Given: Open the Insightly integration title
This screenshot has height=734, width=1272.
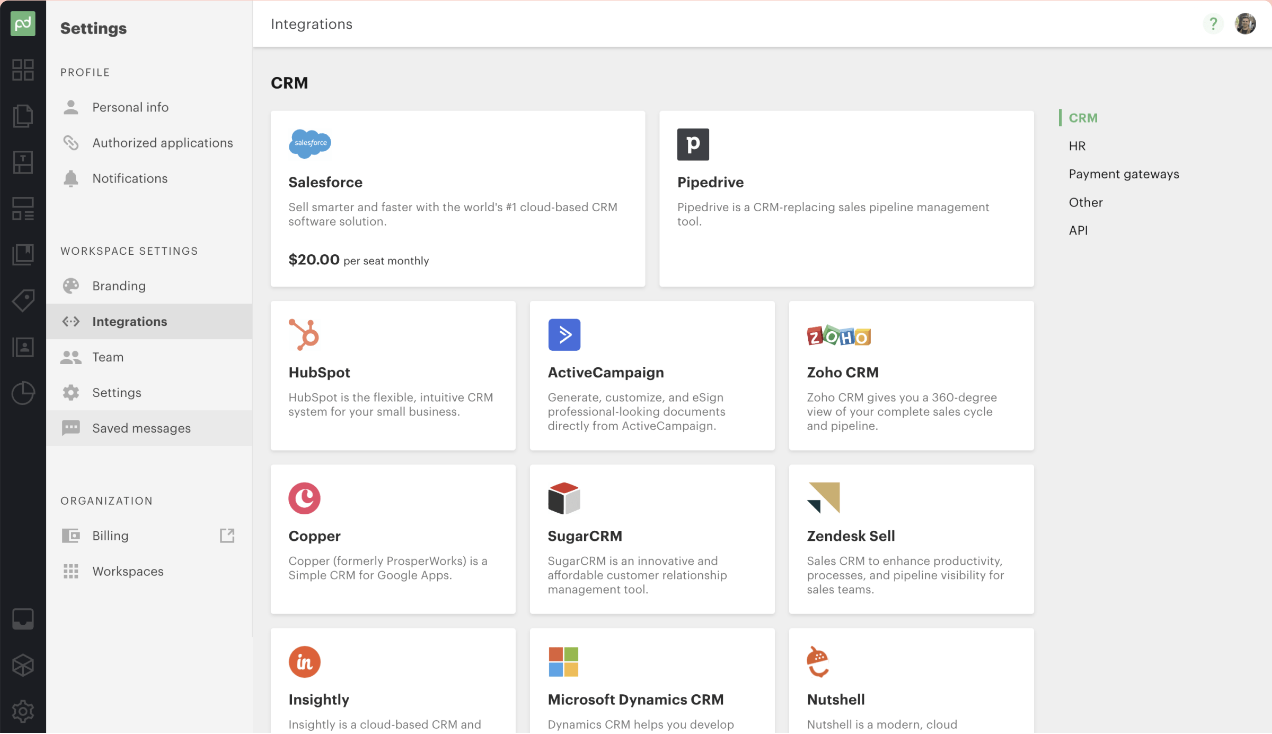Looking at the screenshot, I should [x=319, y=700].
